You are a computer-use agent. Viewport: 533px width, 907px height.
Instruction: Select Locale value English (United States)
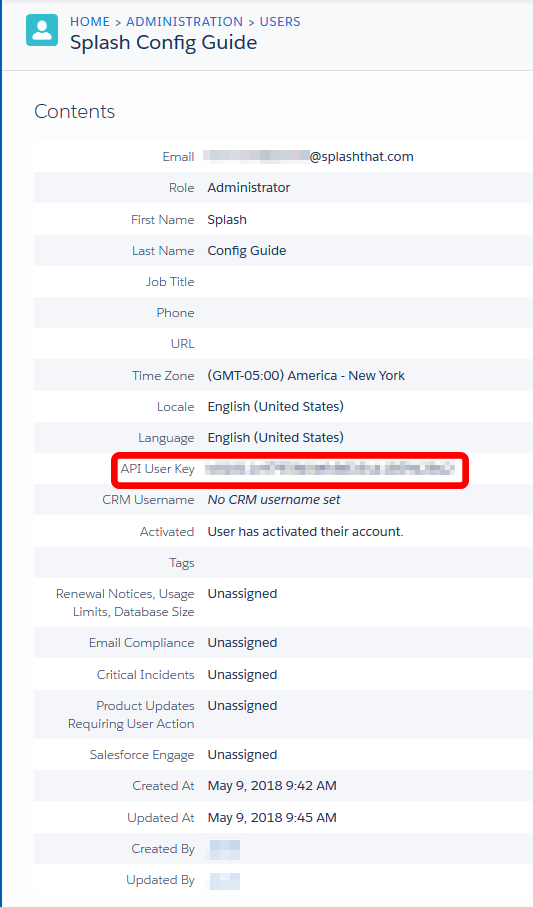coord(275,407)
